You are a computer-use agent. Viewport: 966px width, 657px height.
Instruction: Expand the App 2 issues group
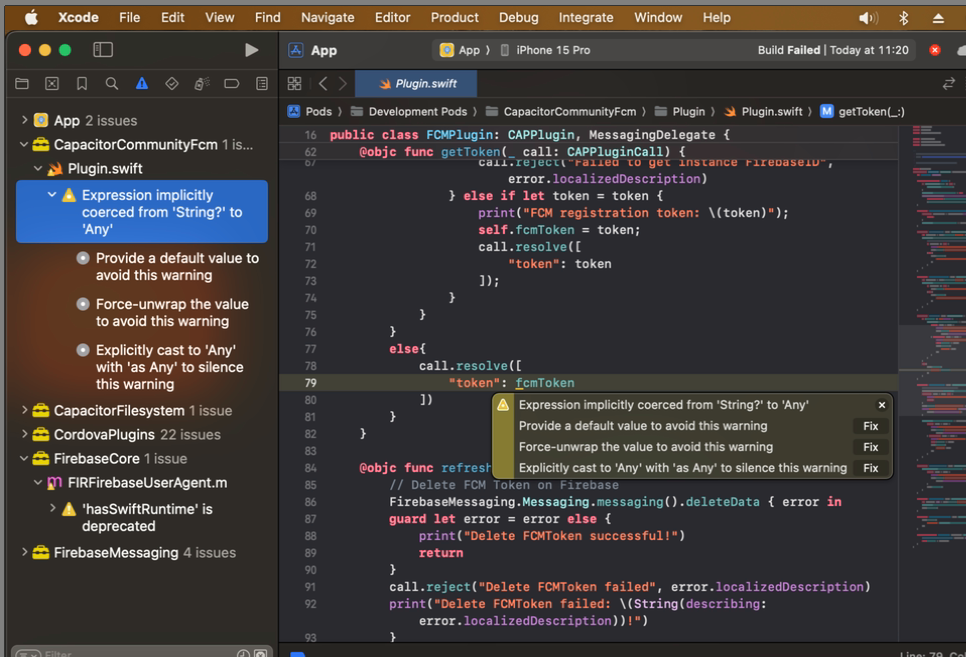[24, 120]
